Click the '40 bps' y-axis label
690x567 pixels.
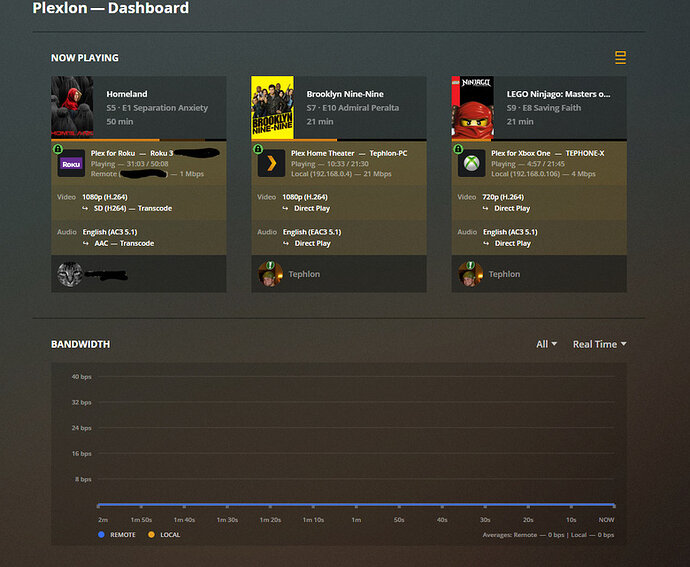pos(81,377)
